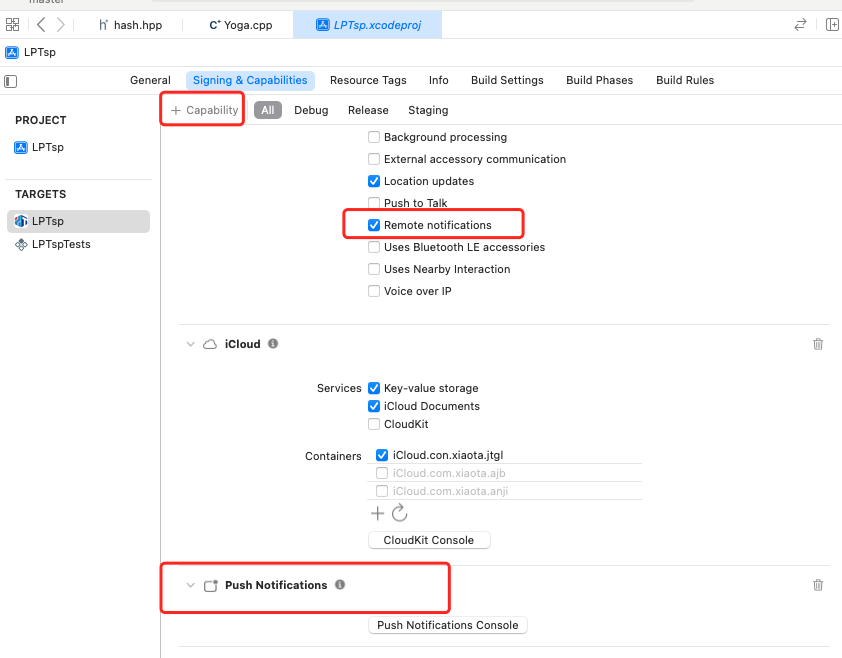Collapse the Push Notifications section
Image resolution: width=842 pixels, height=658 pixels.
tap(190, 585)
